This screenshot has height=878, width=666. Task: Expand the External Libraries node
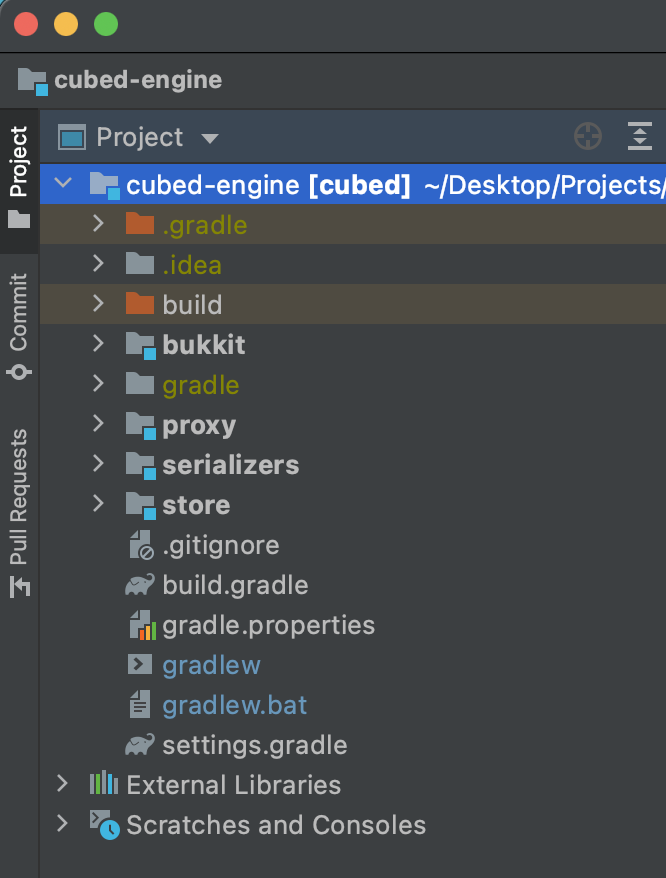[63, 784]
